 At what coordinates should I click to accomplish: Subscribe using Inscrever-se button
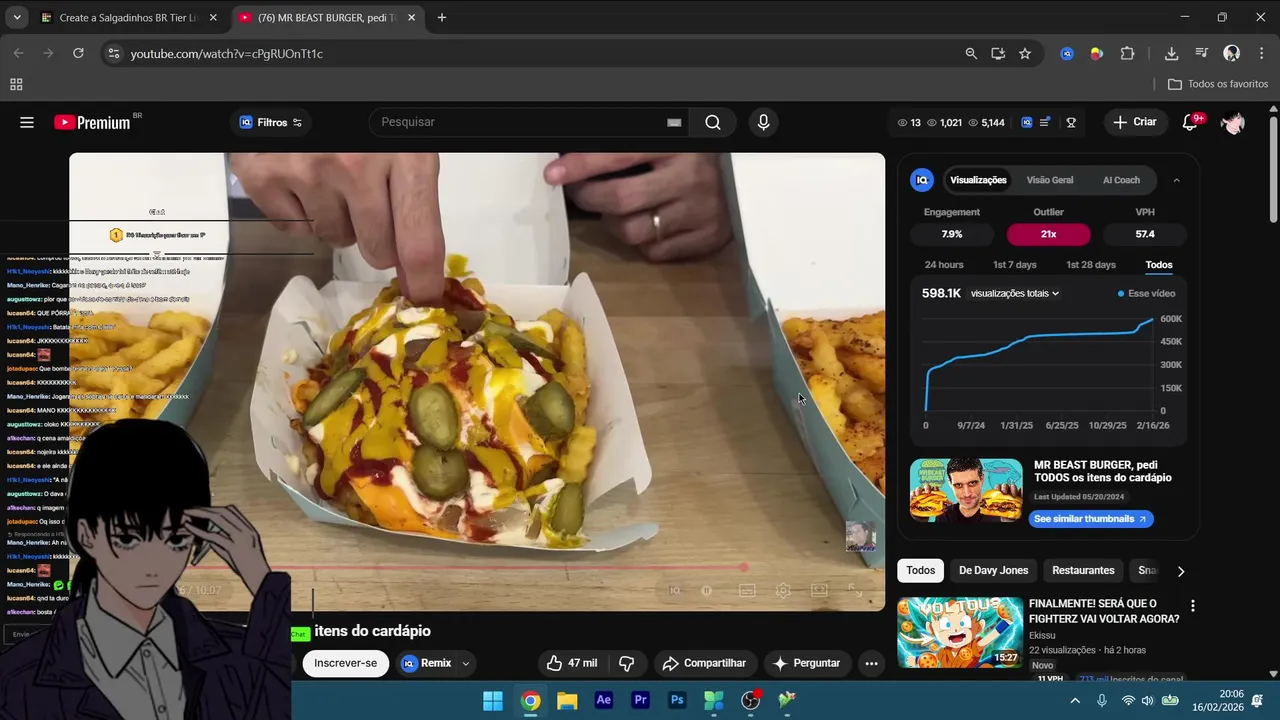tap(345, 663)
